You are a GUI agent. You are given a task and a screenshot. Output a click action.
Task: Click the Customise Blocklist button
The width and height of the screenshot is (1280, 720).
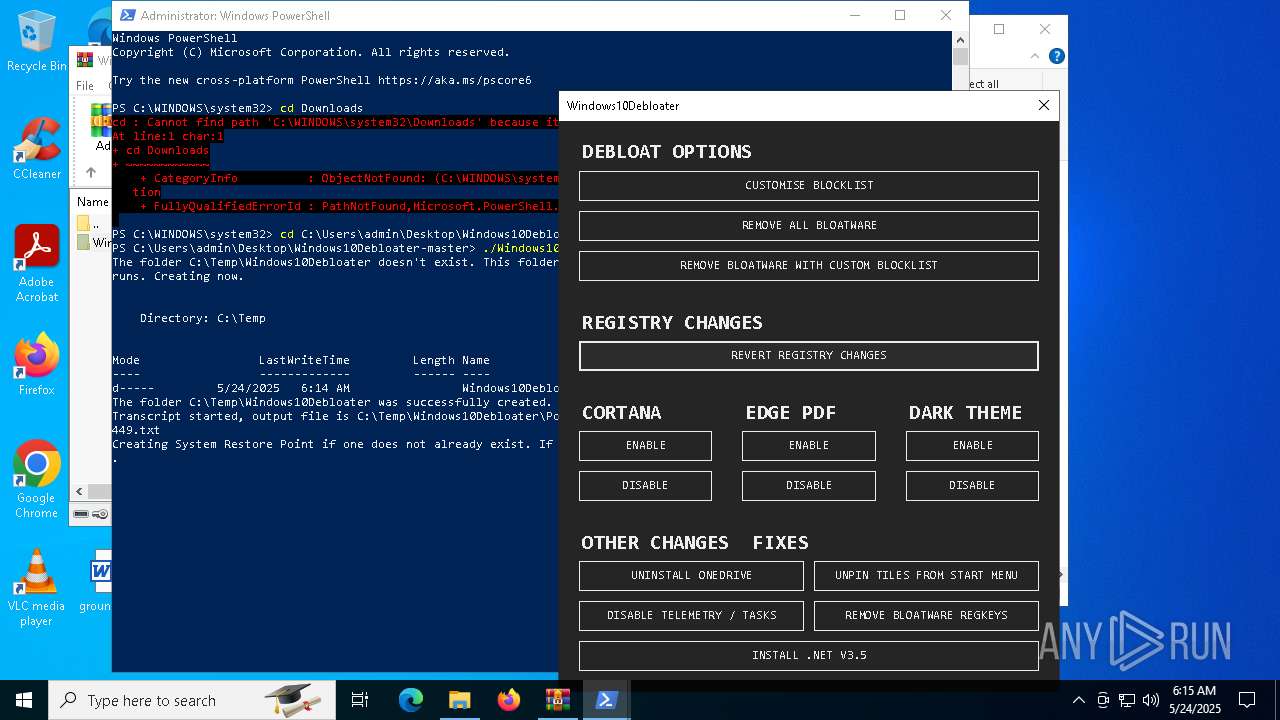coord(808,185)
